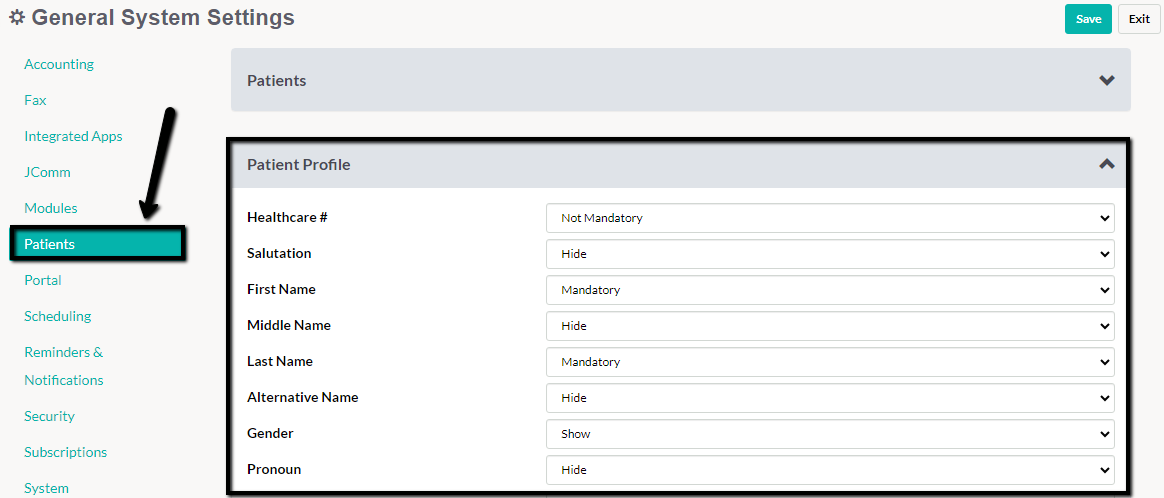This screenshot has width=1164, height=498.
Task: Click the Middle Name field label
Action: click(x=289, y=325)
